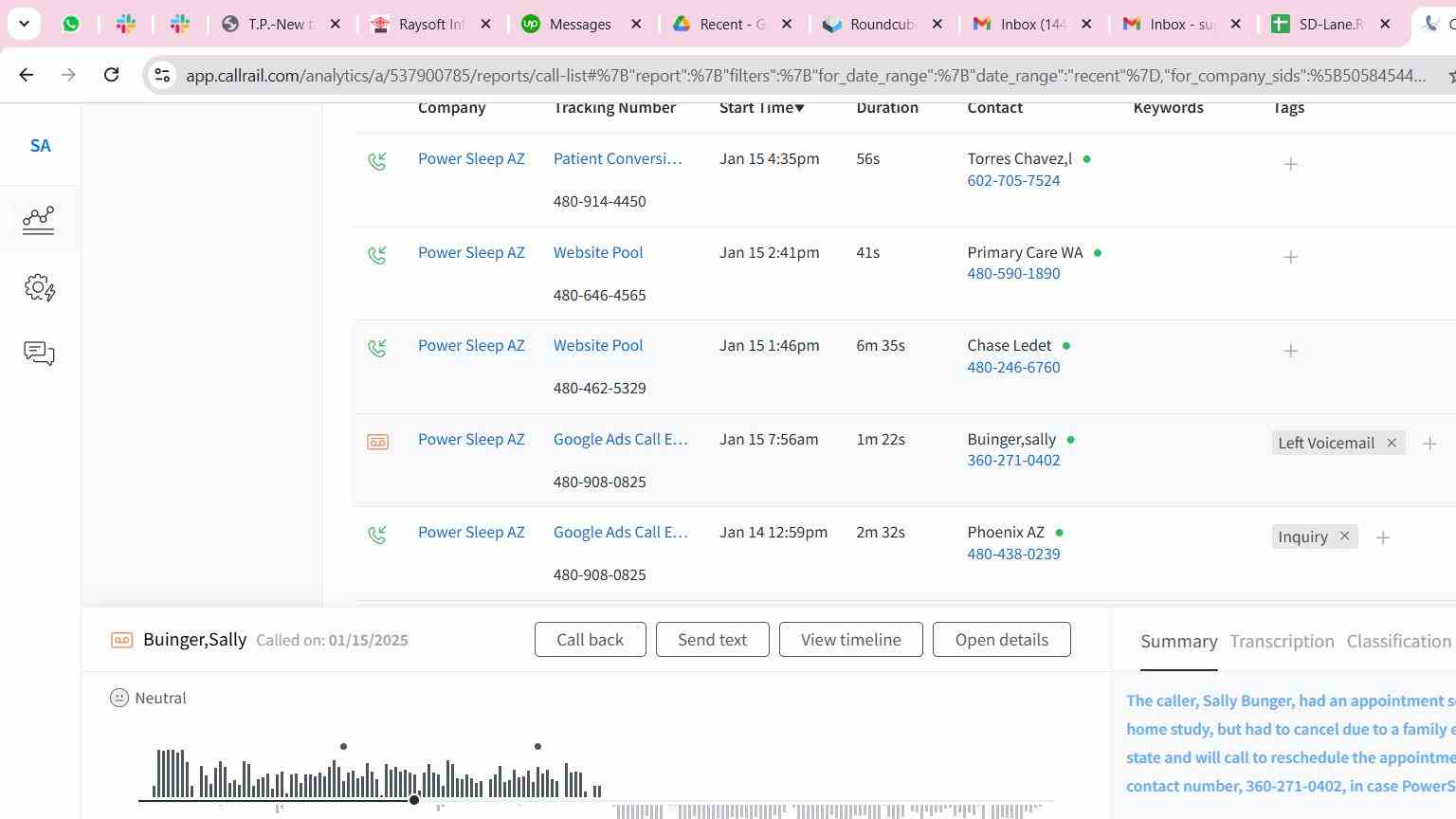1456x819 pixels.
Task: Switch to WhatsApp browser tab
Action: [x=71, y=24]
